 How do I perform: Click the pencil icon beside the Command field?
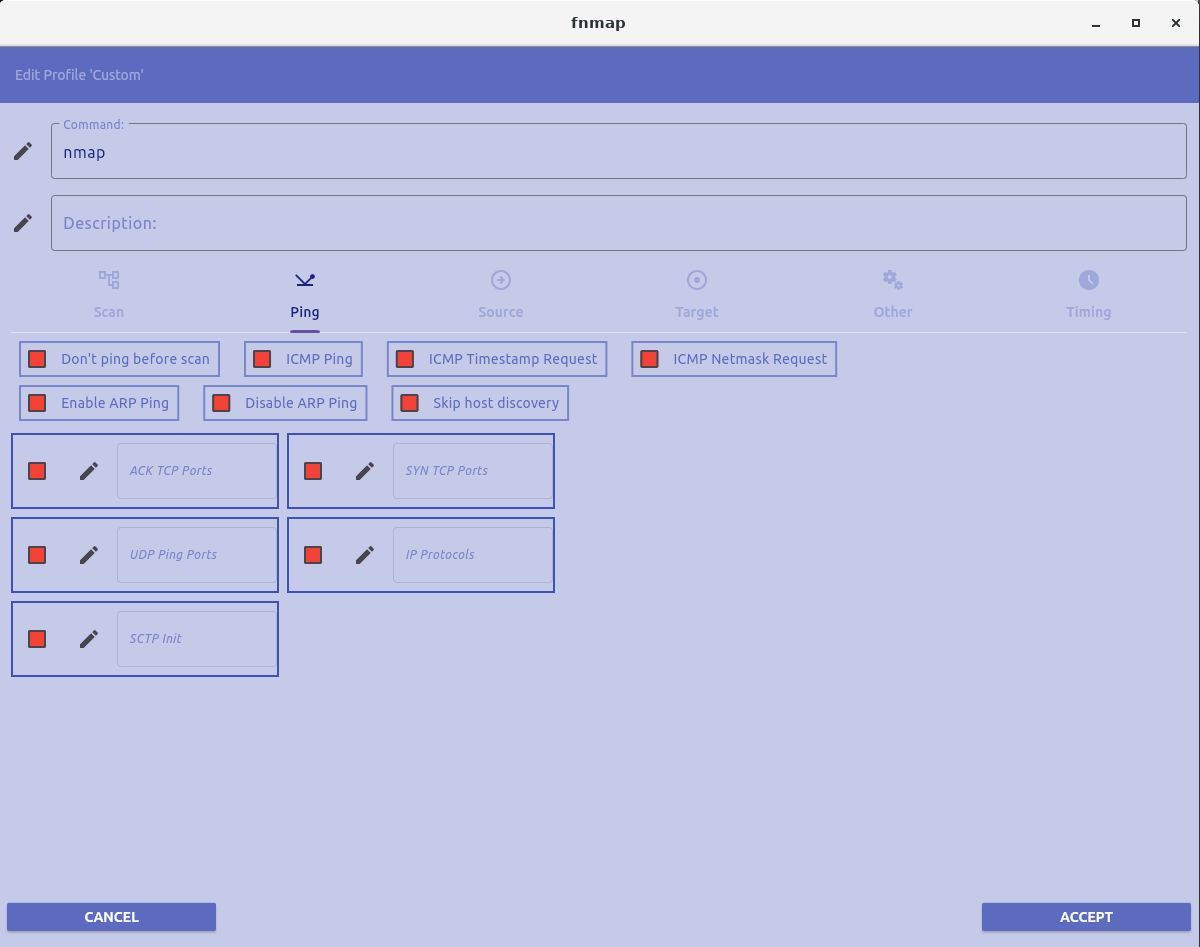[22, 151]
